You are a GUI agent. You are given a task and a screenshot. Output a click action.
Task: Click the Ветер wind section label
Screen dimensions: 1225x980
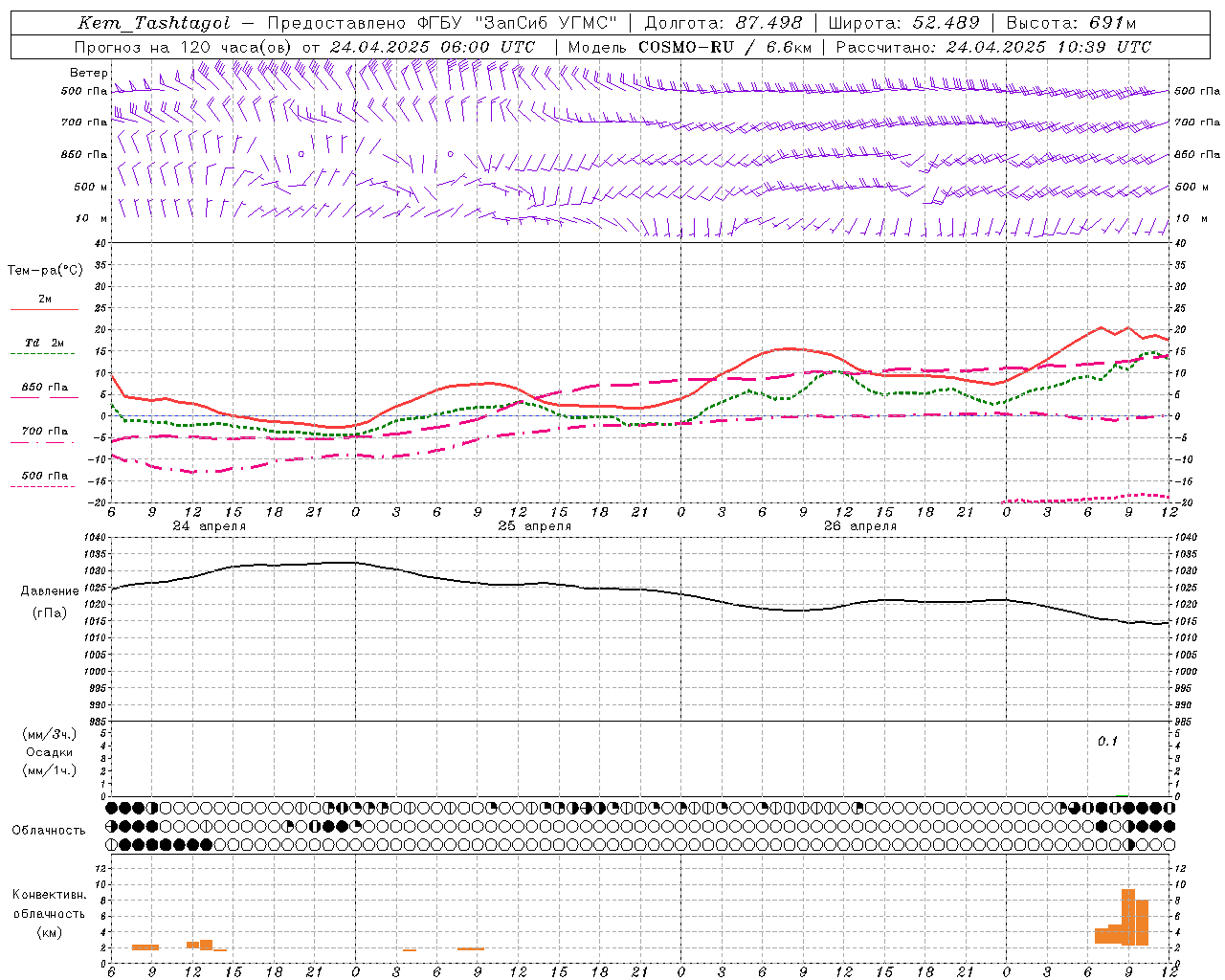click(88, 73)
